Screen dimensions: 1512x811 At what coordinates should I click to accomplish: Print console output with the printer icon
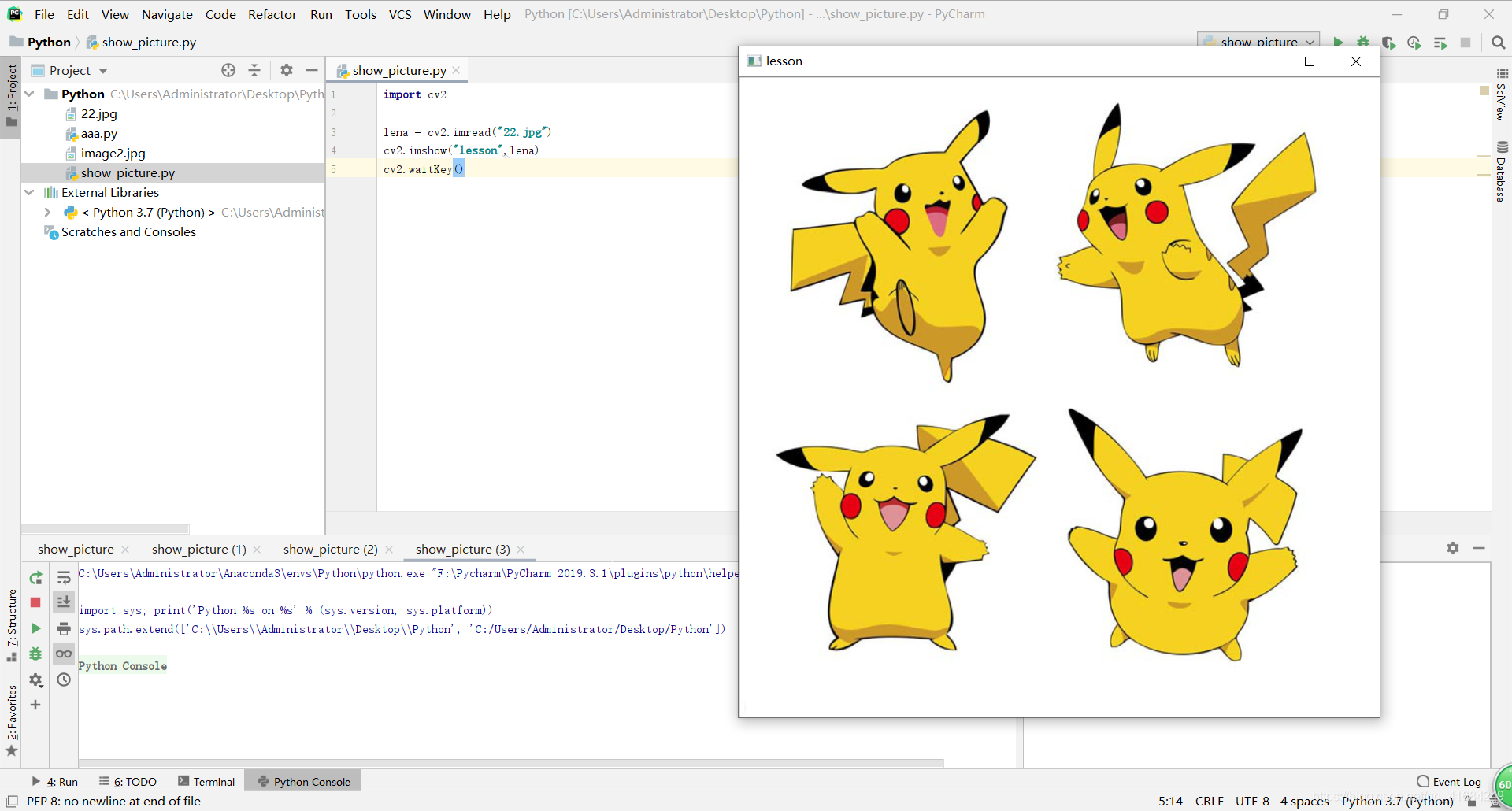point(64,628)
